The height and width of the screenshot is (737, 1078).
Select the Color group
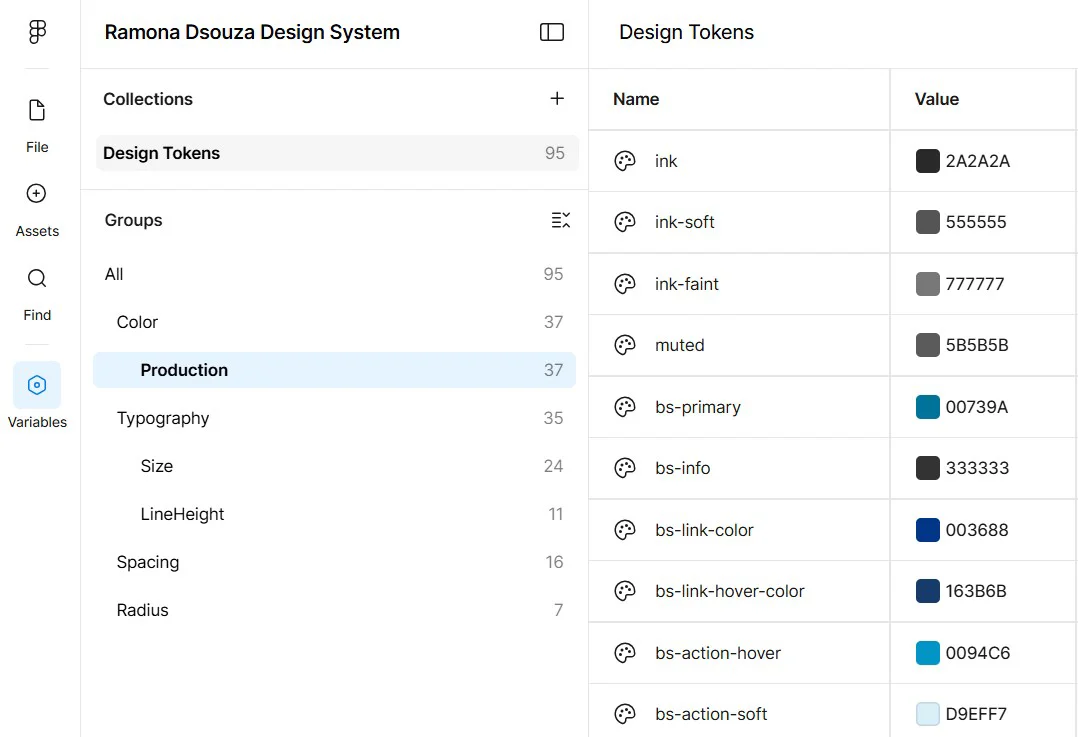pos(334,322)
